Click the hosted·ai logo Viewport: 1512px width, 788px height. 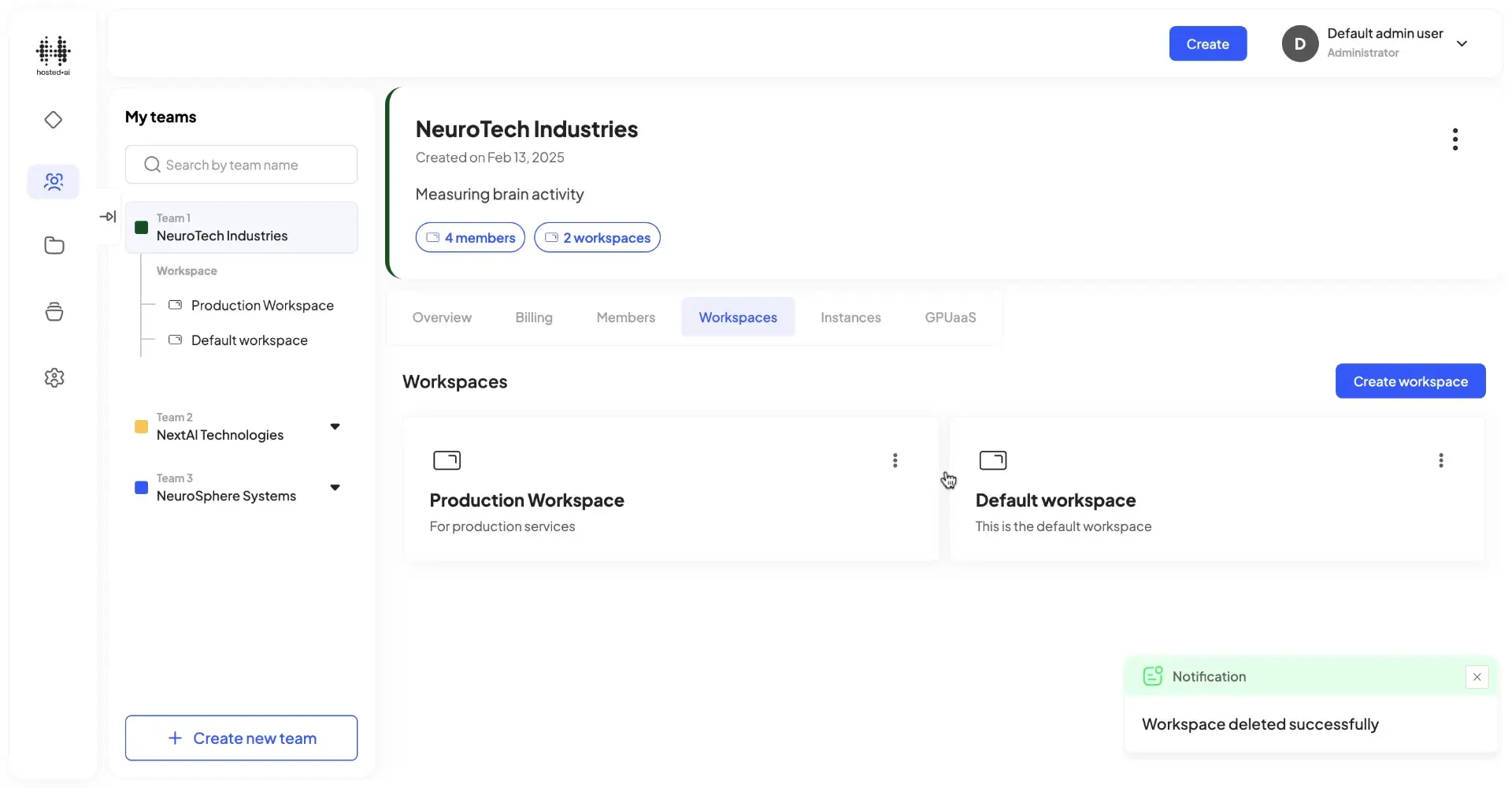coord(52,55)
